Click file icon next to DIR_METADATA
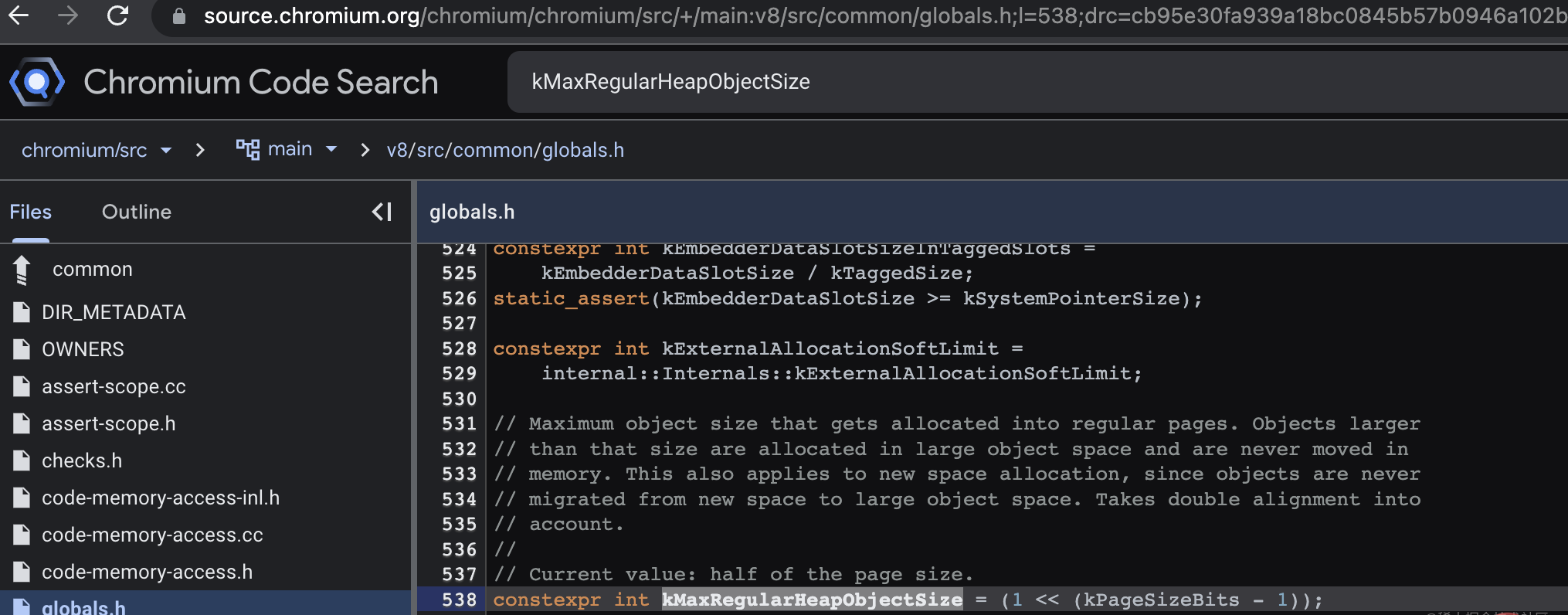Image resolution: width=1568 pixels, height=615 pixels. pos(22,312)
